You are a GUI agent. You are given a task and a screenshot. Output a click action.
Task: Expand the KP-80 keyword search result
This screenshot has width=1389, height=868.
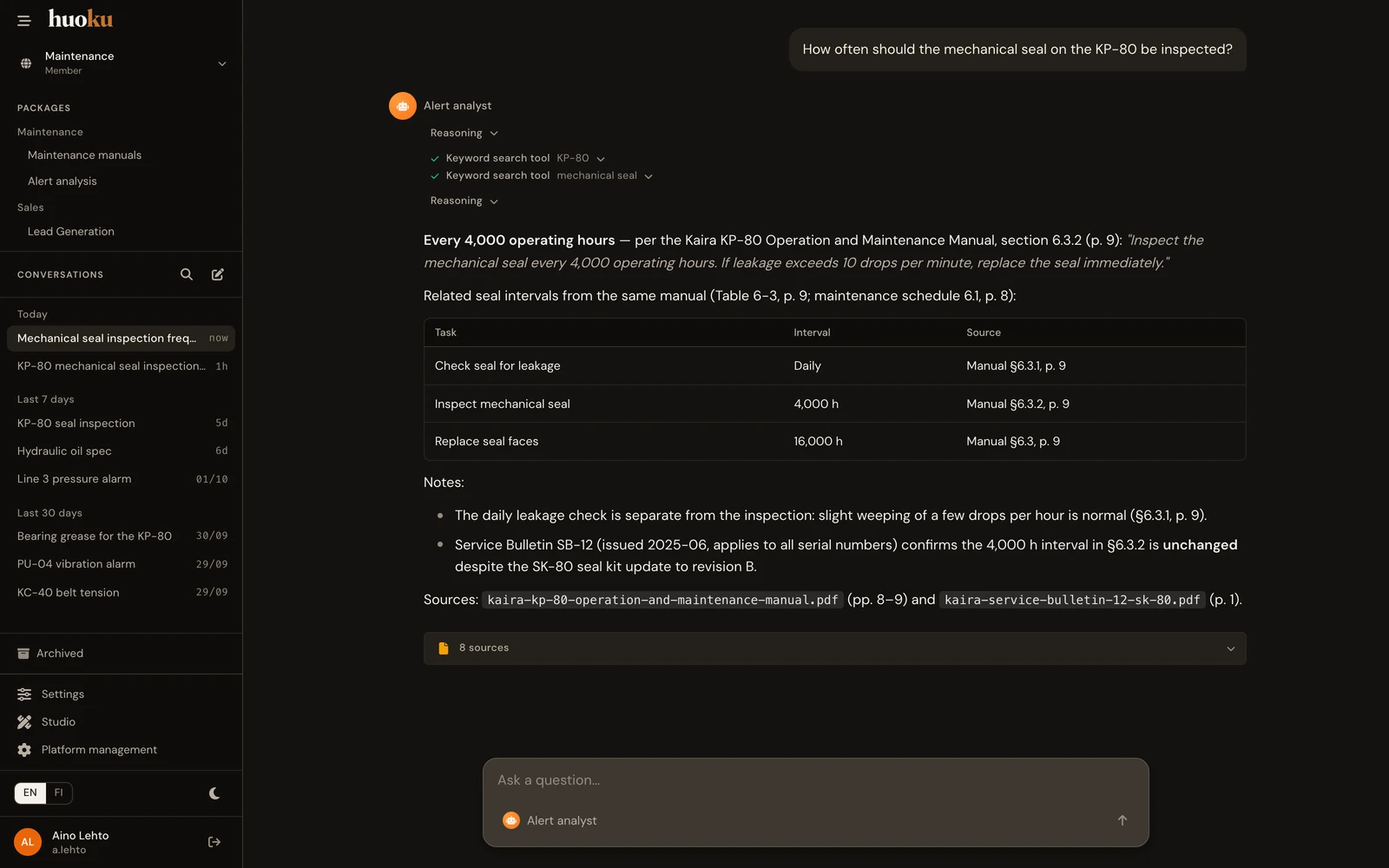click(x=524, y=158)
